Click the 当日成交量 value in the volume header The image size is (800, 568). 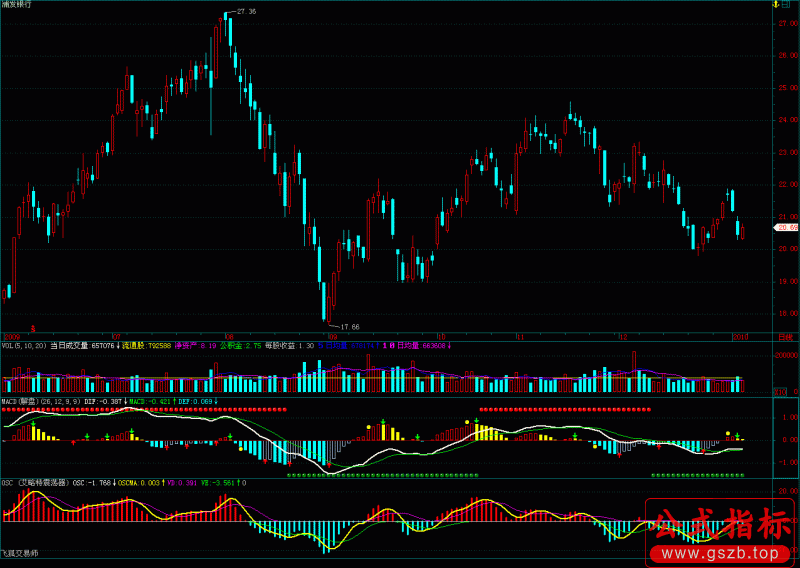click(x=102, y=345)
